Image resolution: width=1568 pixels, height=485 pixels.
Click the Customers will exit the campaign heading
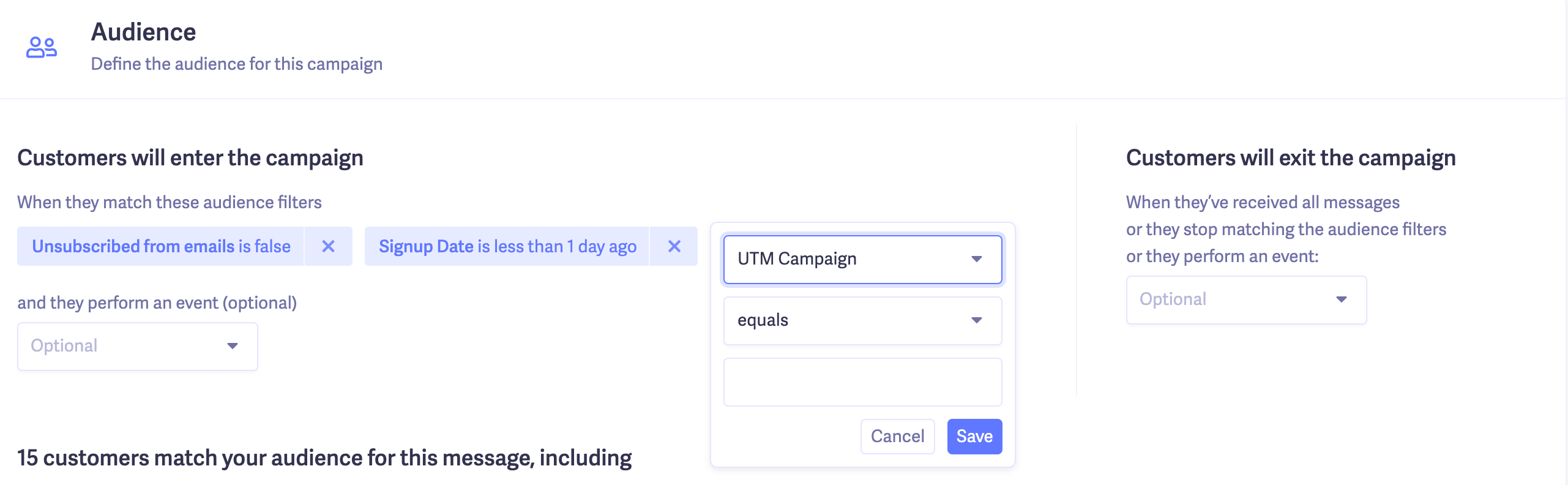pos(1290,158)
